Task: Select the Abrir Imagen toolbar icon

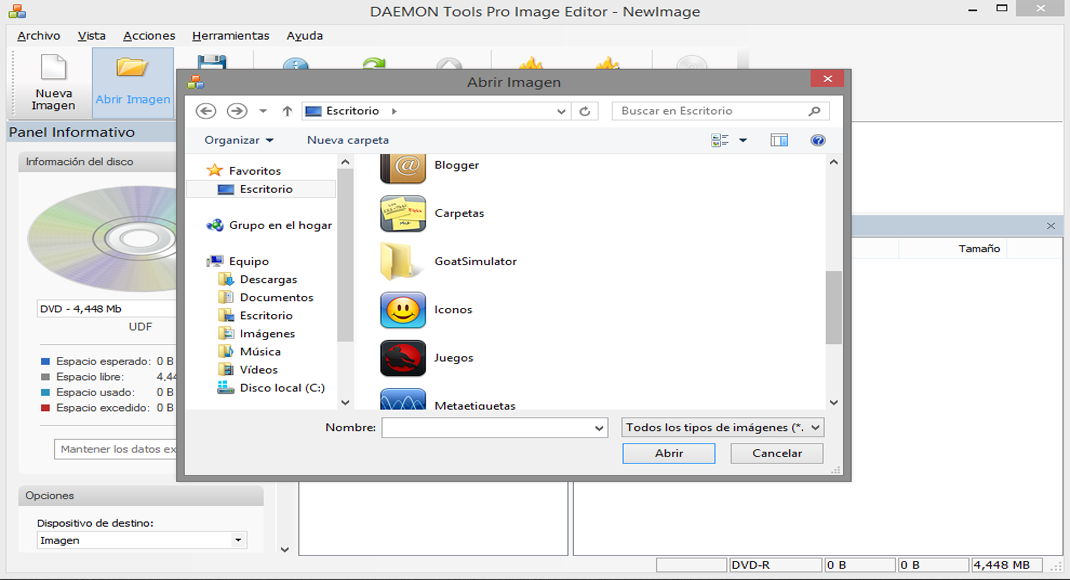Action: tap(130, 80)
